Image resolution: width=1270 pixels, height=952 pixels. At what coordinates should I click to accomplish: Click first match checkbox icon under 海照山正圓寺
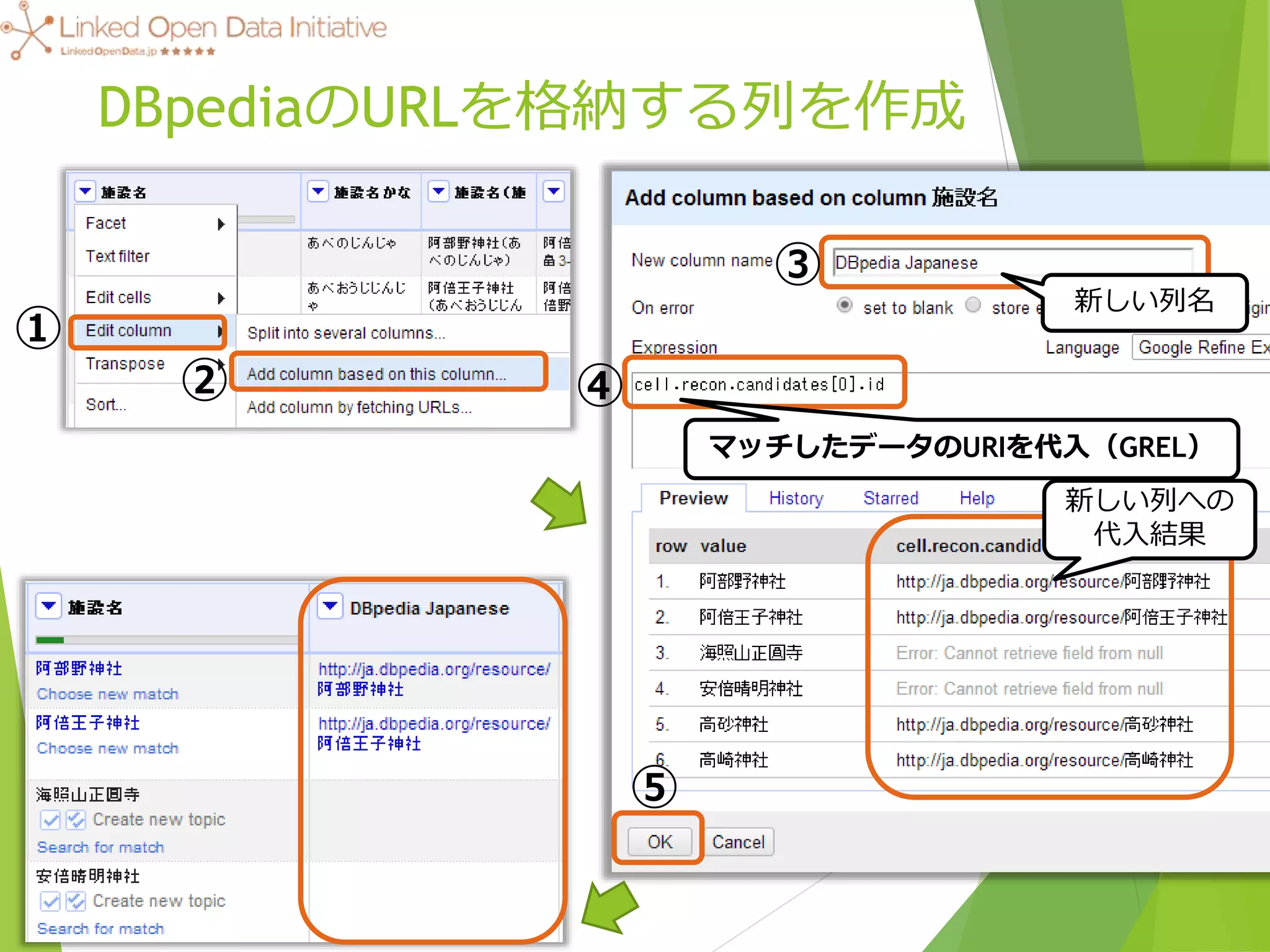50,820
